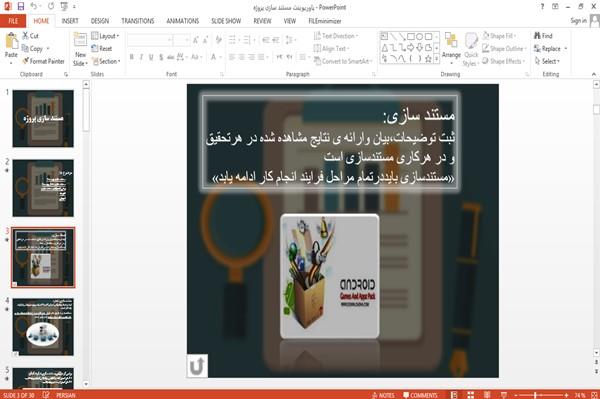Image resolution: width=600 pixels, height=399 pixels.
Task: Expand the Align Text dropdown
Action: (331, 49)
